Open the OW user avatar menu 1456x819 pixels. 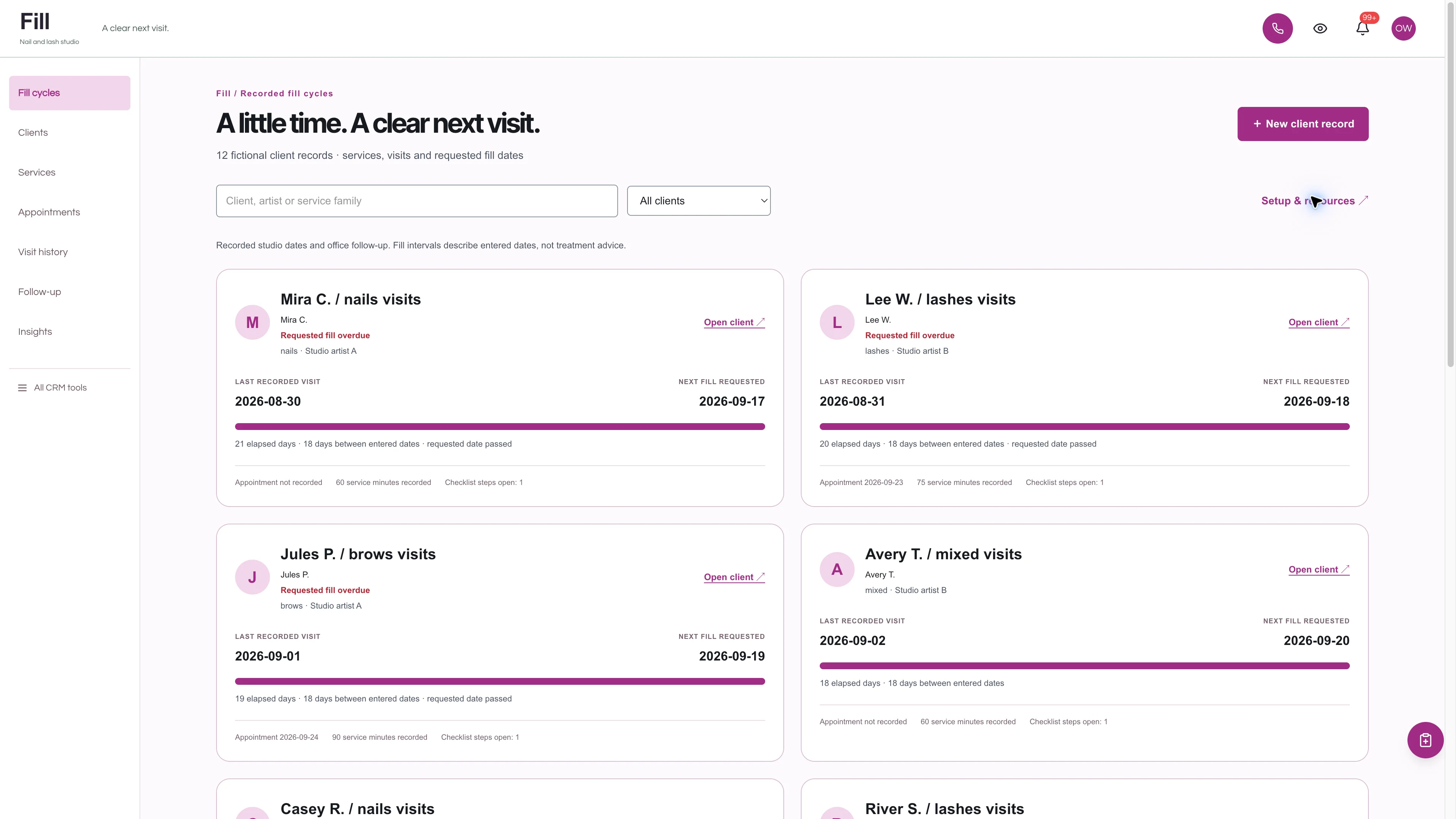[1403, 28]
